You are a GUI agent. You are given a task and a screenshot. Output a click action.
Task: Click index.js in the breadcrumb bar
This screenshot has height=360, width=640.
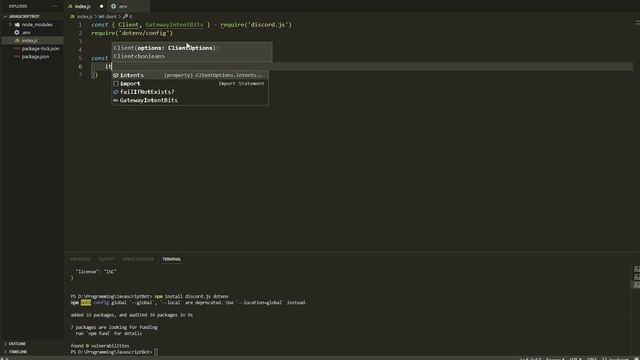point(84,16)
